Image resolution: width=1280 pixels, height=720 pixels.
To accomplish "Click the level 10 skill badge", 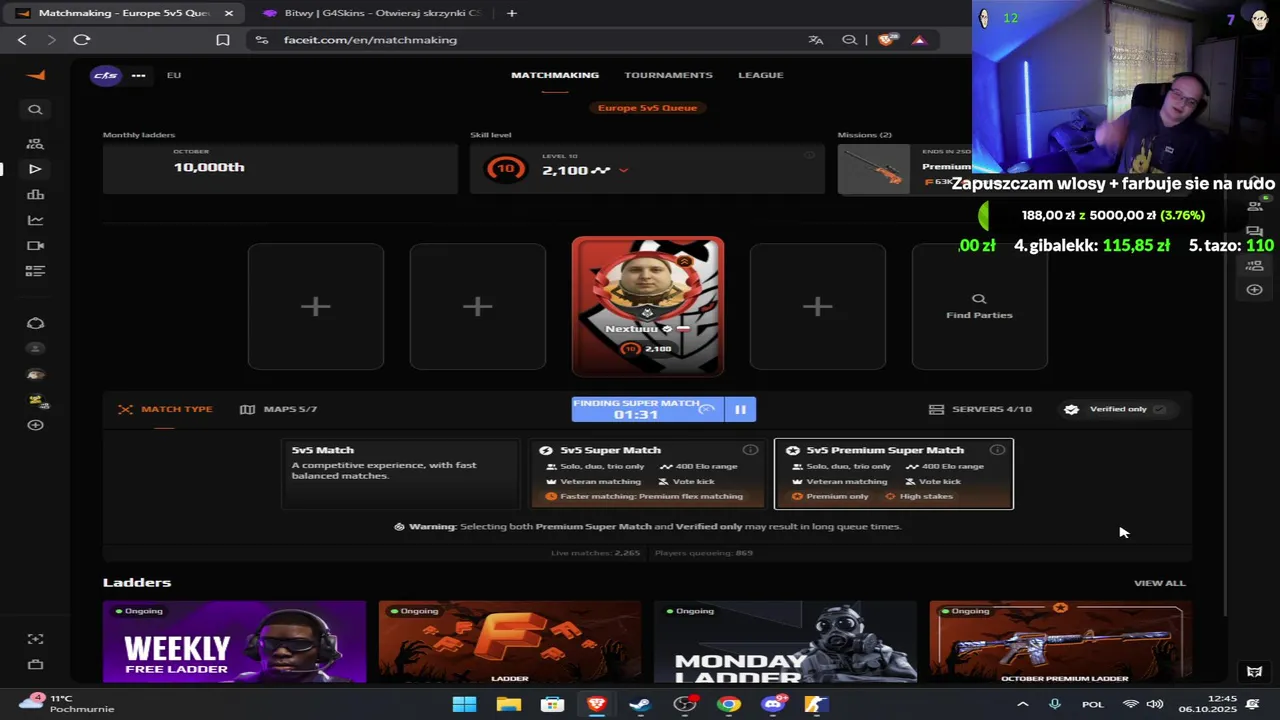I will click(506, 169).
